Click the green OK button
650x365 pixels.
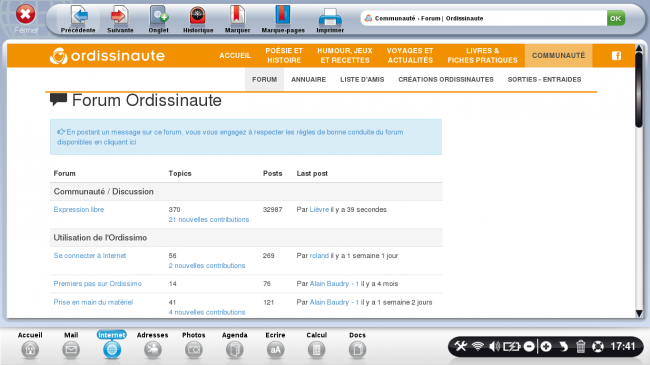point(616,18)
